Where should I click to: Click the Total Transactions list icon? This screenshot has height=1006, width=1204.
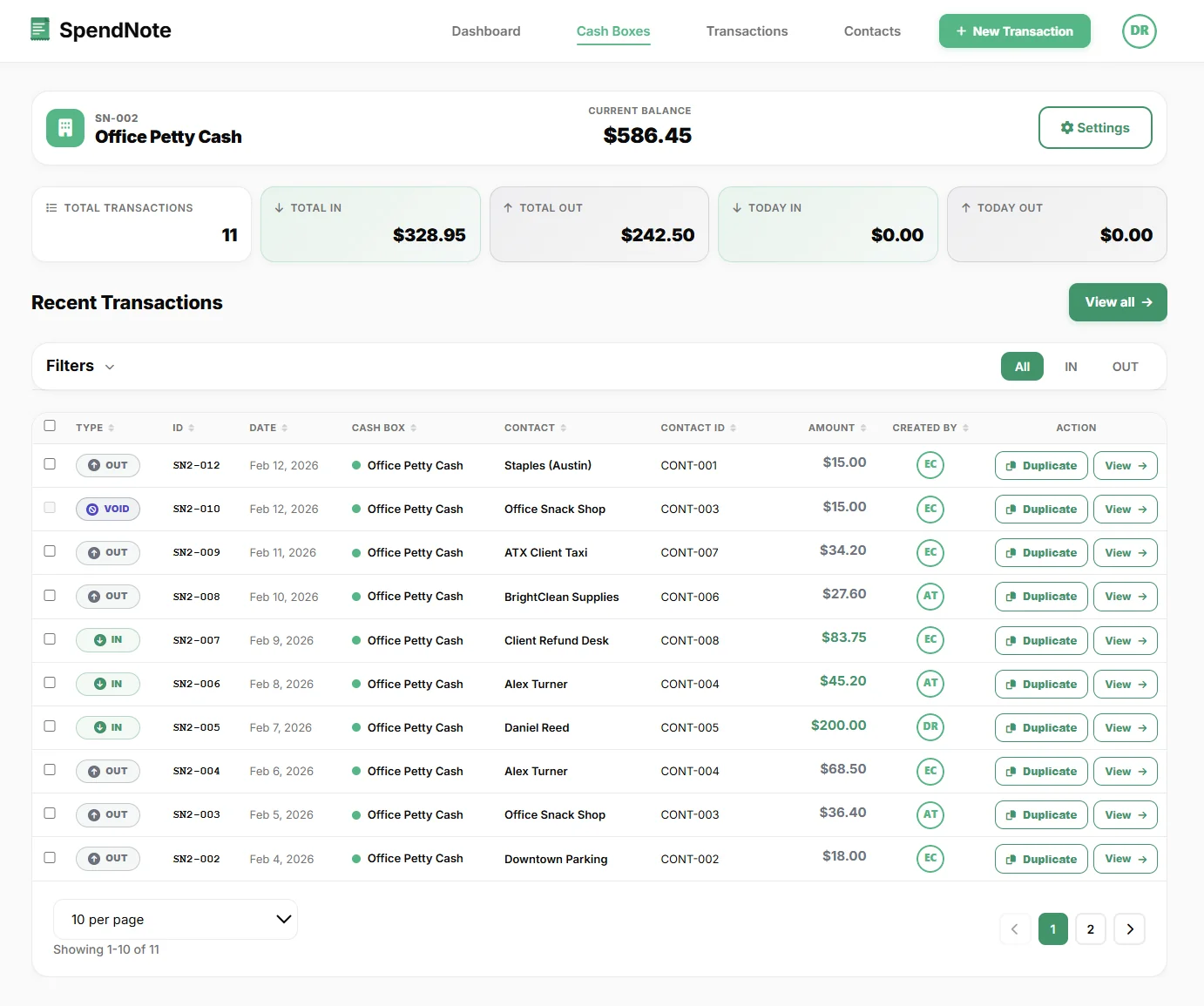[x=51, y=207]
